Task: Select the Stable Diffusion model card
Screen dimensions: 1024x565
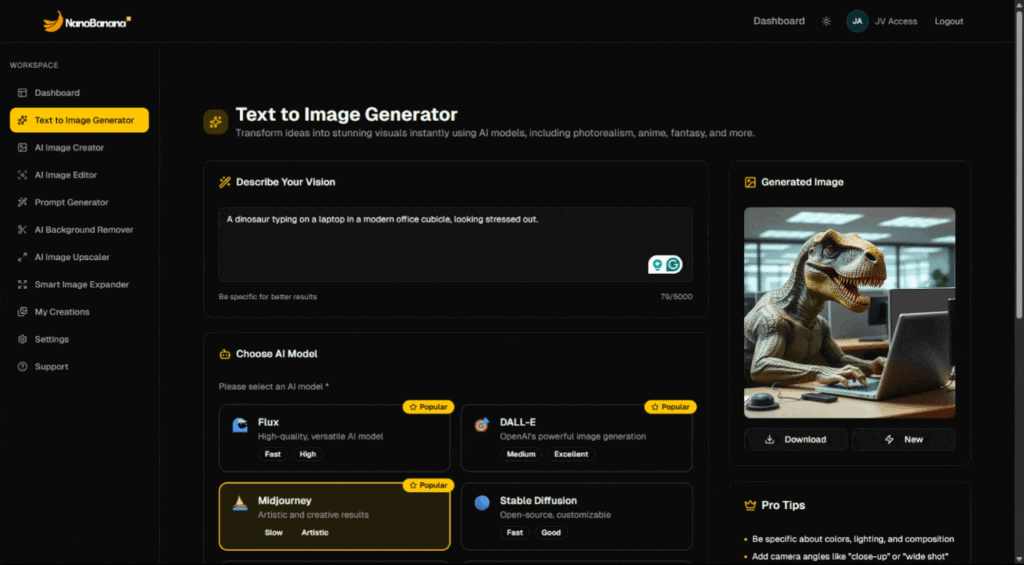Action: click(x=576, y=516)
